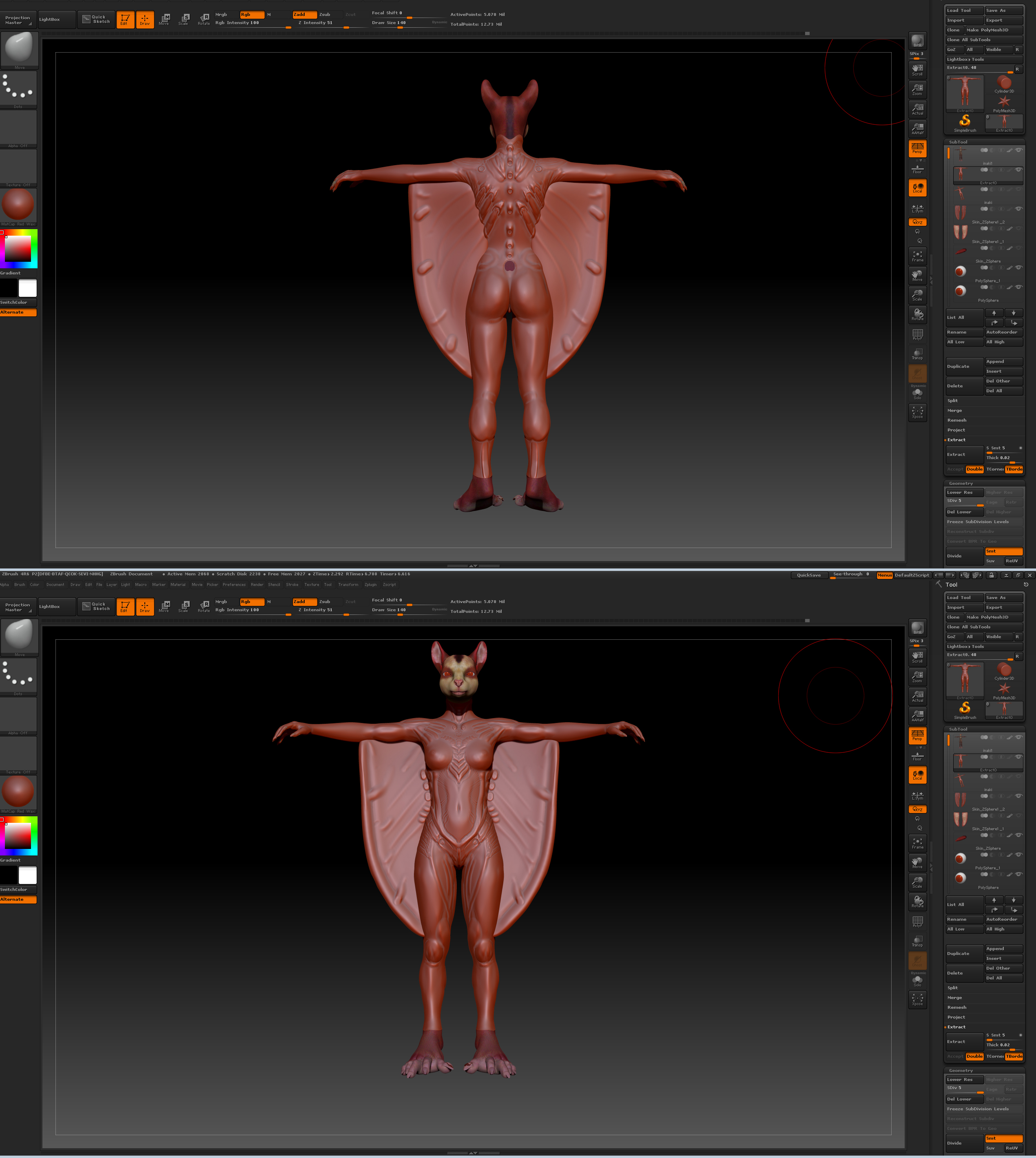
Task: Toggle the orange Menus button off
Action: 885,575
